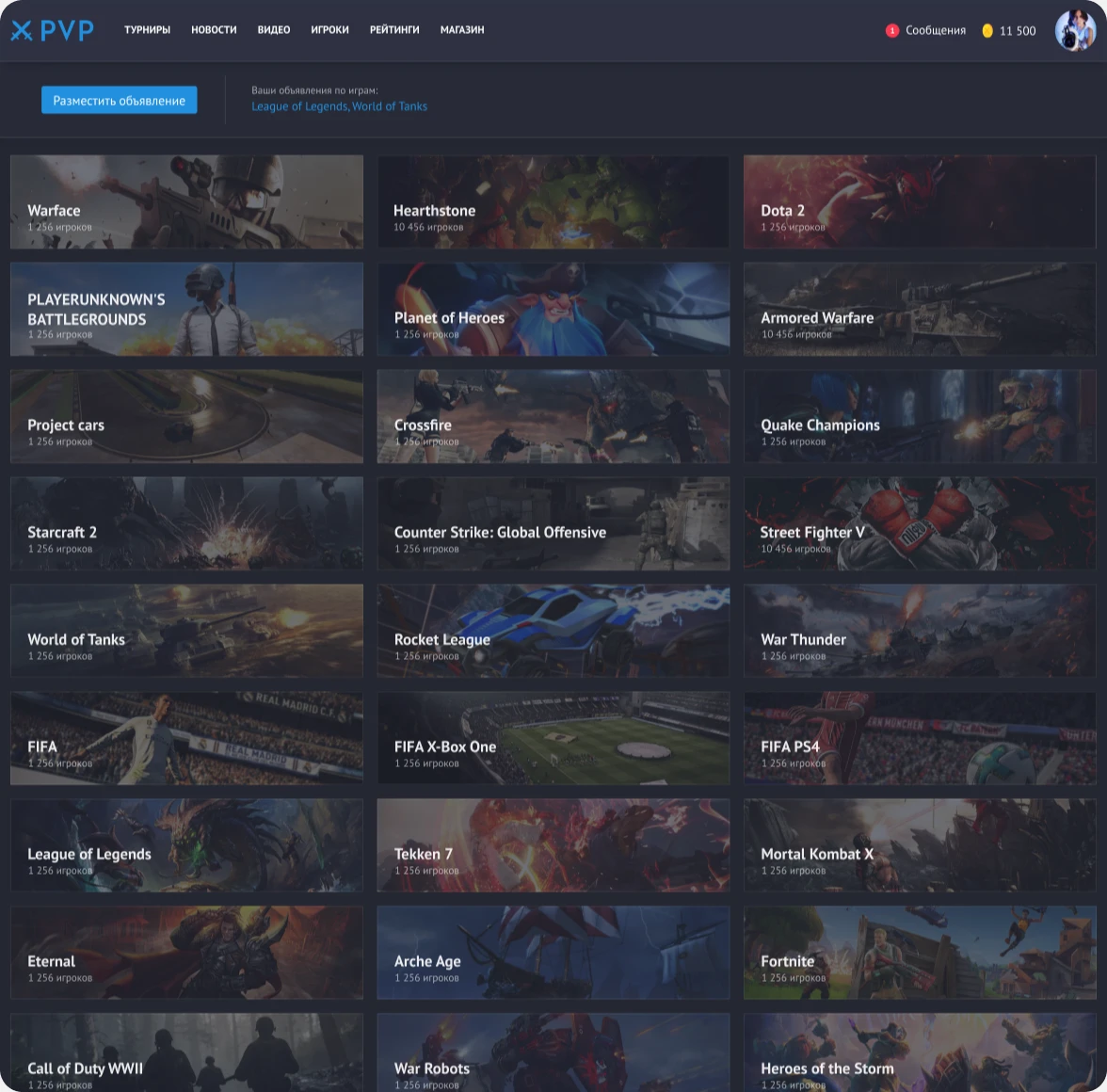Click the Разместить объявление button
The width and height of the screenshot is (1107, 1092).
(x=120, y=100)
